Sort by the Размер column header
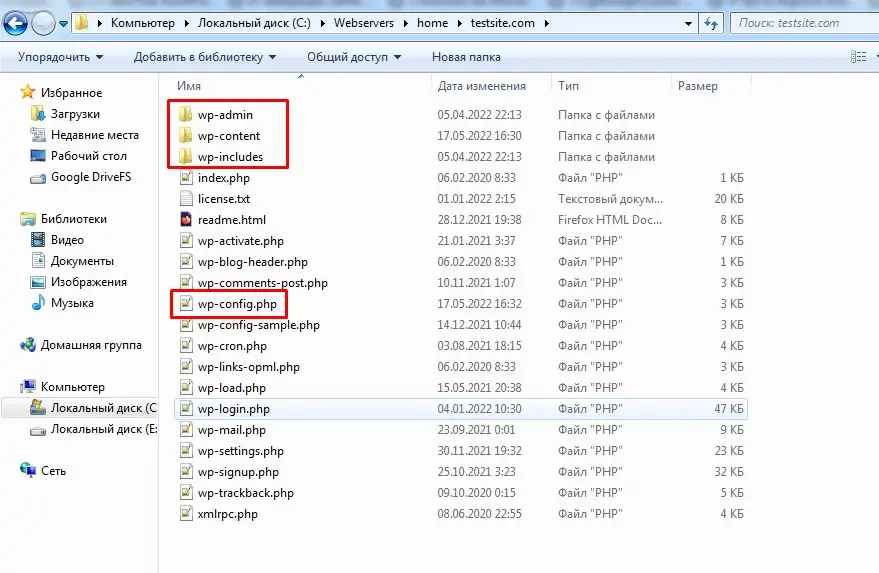 (x=697, y=86)
